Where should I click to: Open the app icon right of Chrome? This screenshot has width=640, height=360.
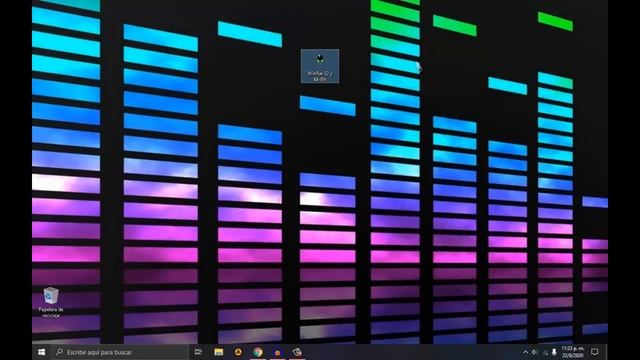[278, 352]
